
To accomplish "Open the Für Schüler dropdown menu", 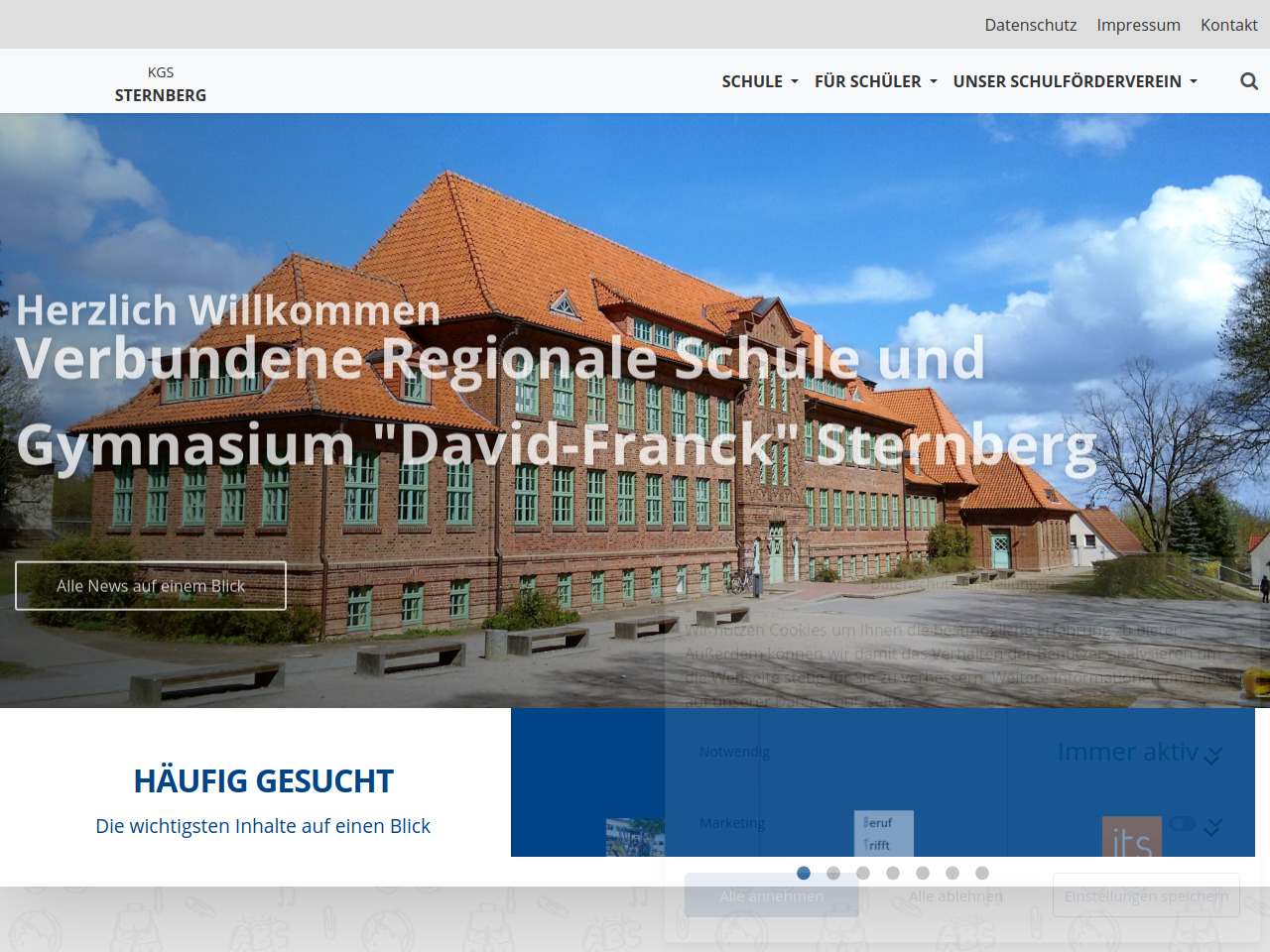I will [x=875, y=81].
